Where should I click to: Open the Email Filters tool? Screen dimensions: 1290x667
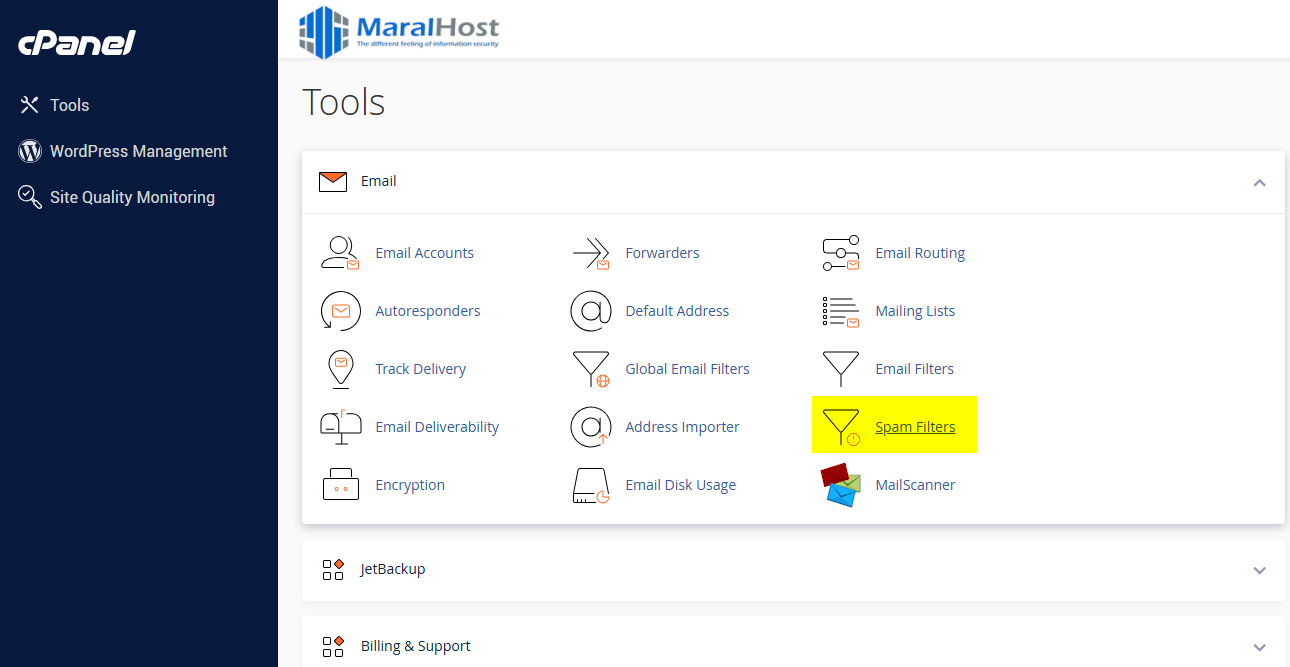[914, 369]
